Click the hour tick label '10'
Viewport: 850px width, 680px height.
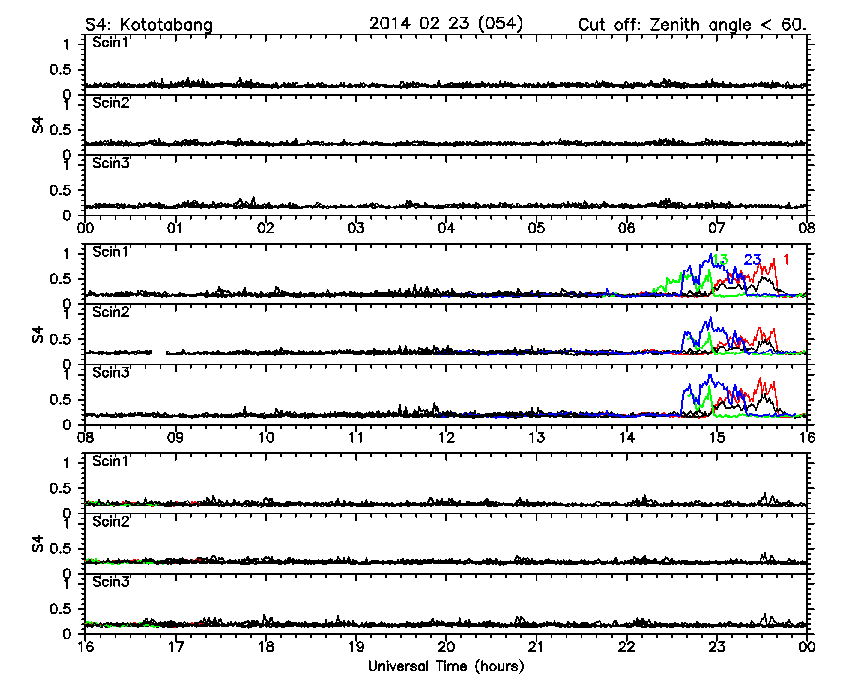266,437
